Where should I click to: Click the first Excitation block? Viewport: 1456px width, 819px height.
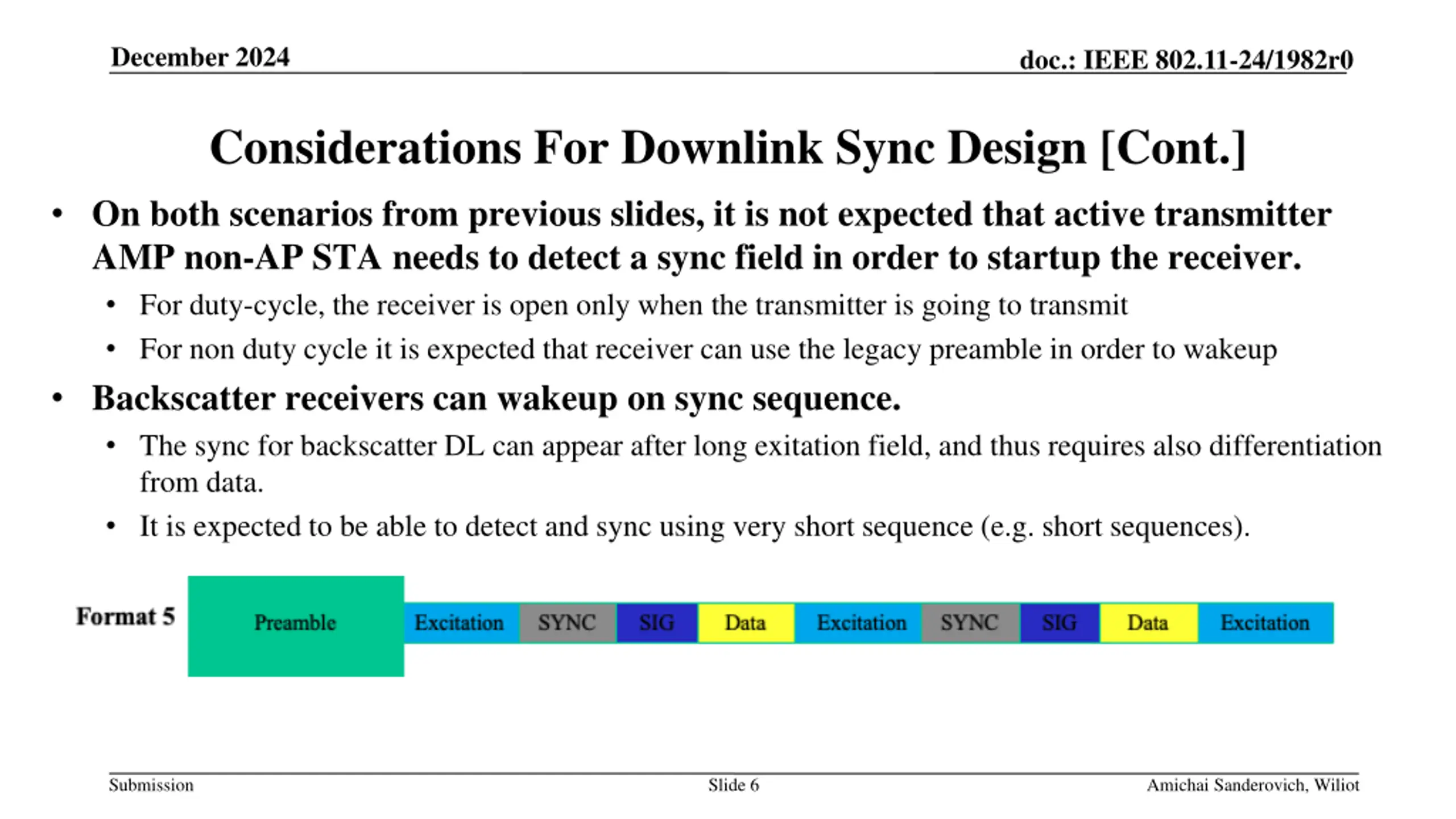coord(461,623)
